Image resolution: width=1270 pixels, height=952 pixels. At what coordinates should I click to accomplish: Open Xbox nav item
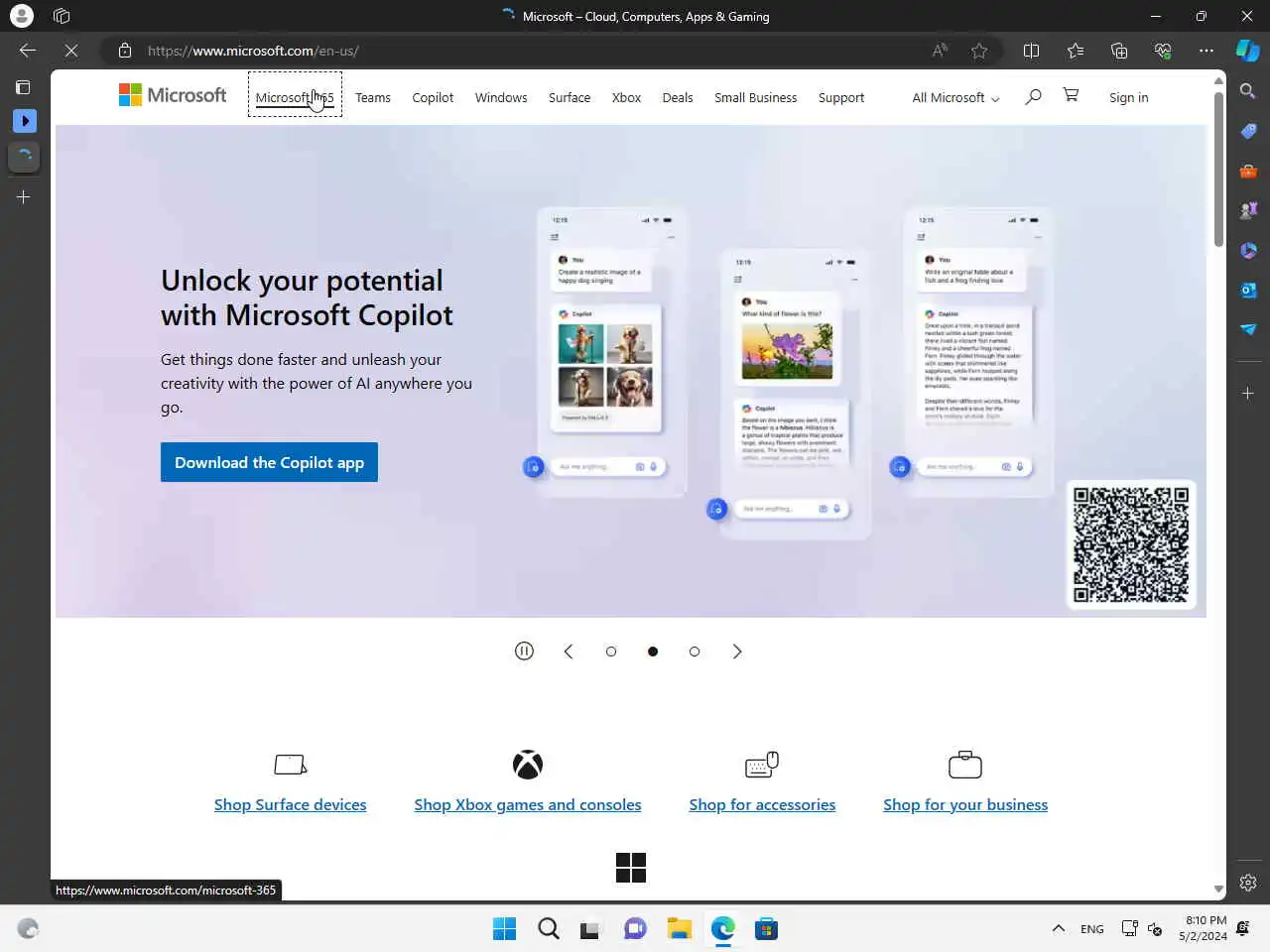click(x=626, y=97)
